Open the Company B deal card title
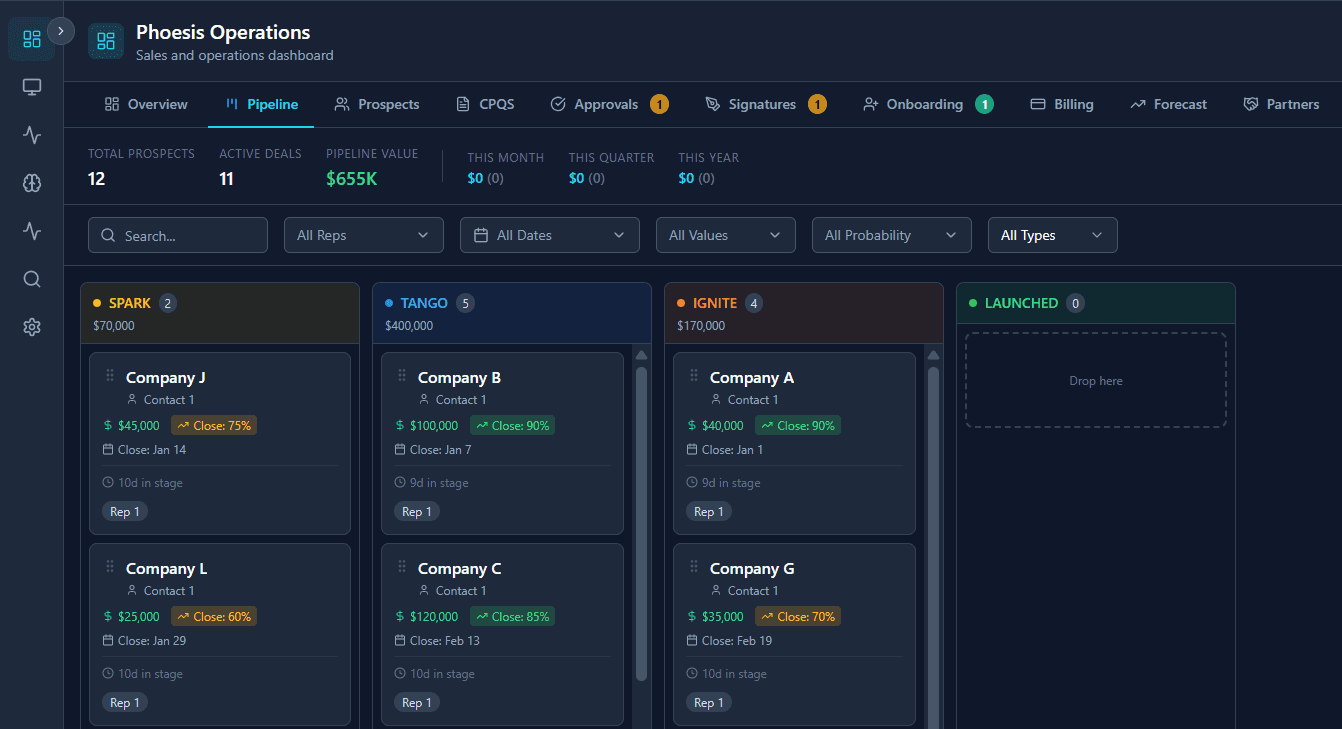The height and width of the screenshot is (729, 1342). [460, 377]
